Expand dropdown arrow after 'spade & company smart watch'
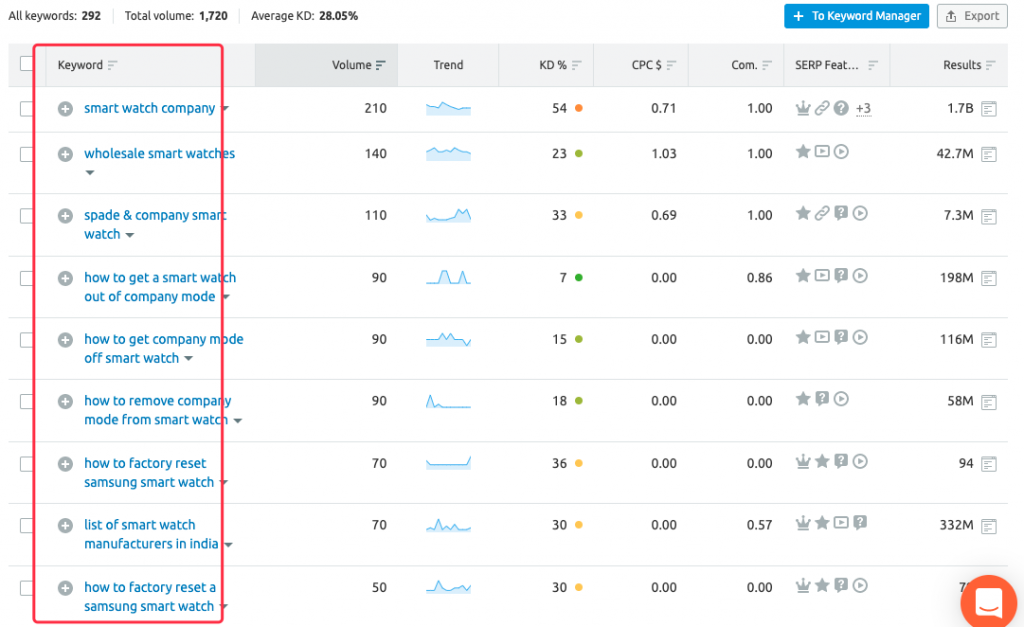Viewport: 1024px width, 627px height. tap(130, 235)
